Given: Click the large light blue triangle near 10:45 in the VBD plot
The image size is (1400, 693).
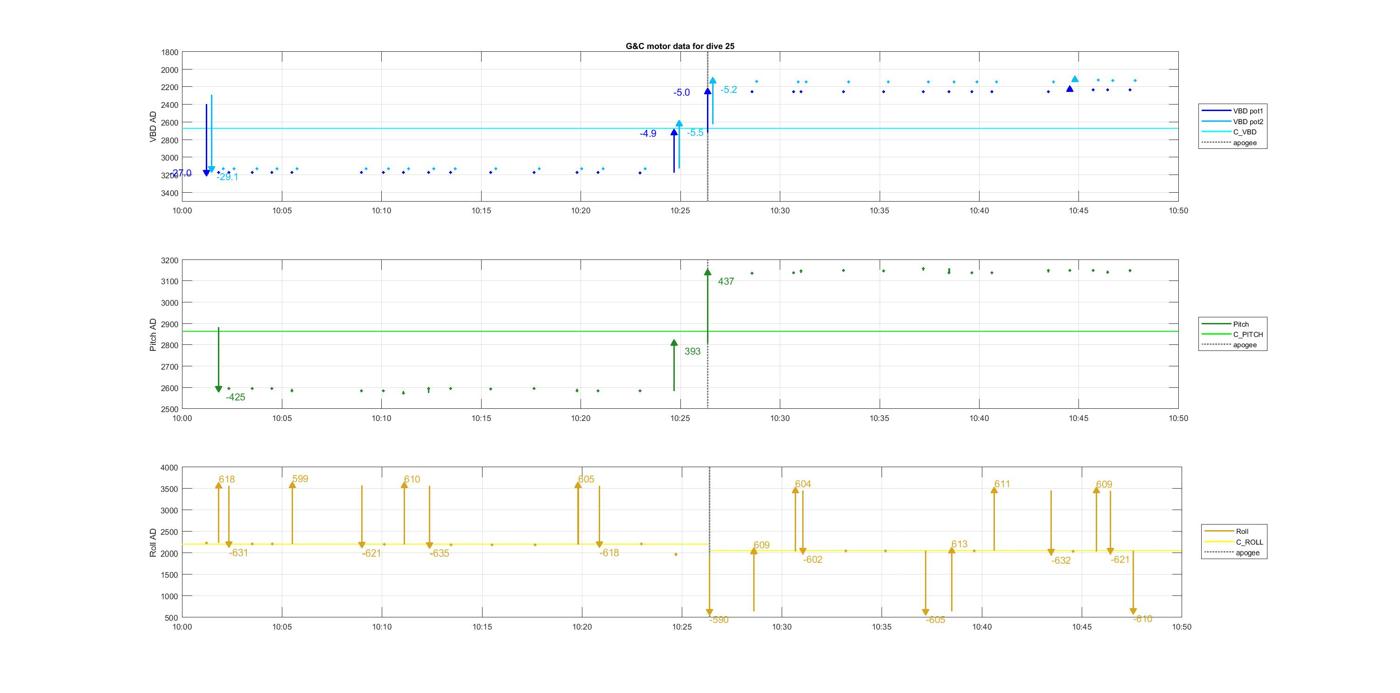Looking at the screenshot, I should [x=1075, y=79].
